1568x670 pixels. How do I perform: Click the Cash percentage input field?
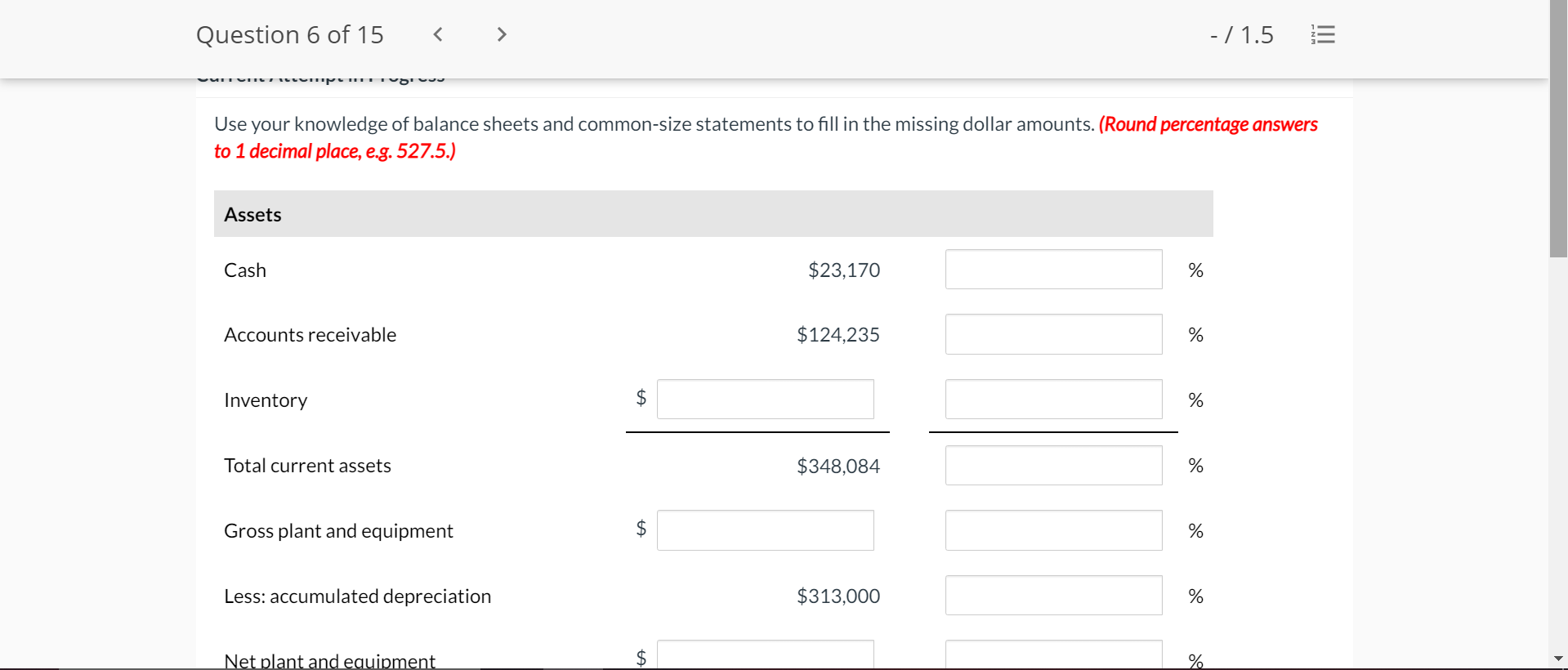click(1053, 270)
